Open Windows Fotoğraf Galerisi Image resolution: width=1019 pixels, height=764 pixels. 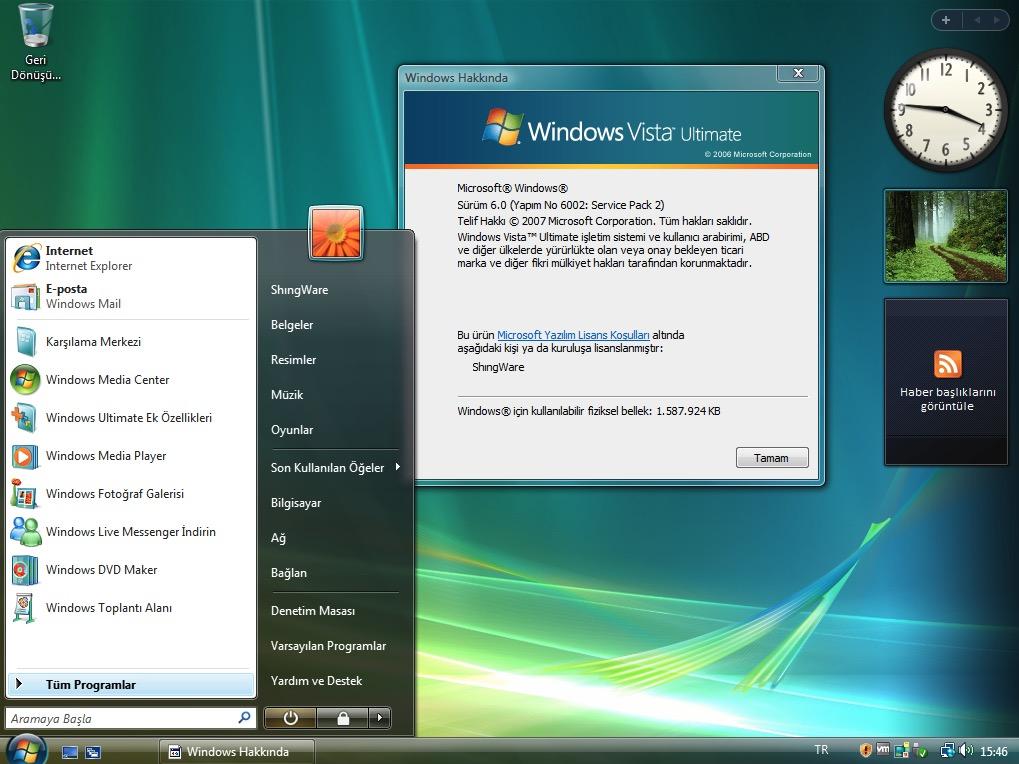click(130, 494)
